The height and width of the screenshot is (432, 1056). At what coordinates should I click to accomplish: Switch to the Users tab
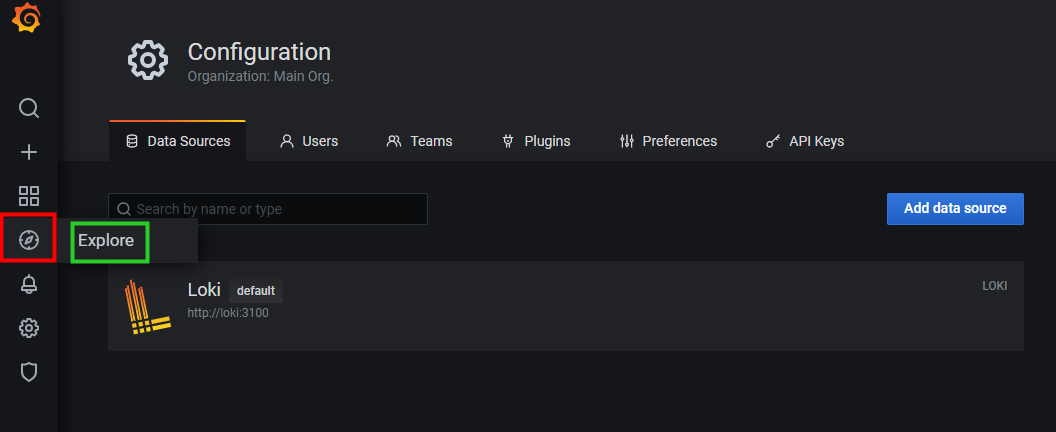click(309, 141)
